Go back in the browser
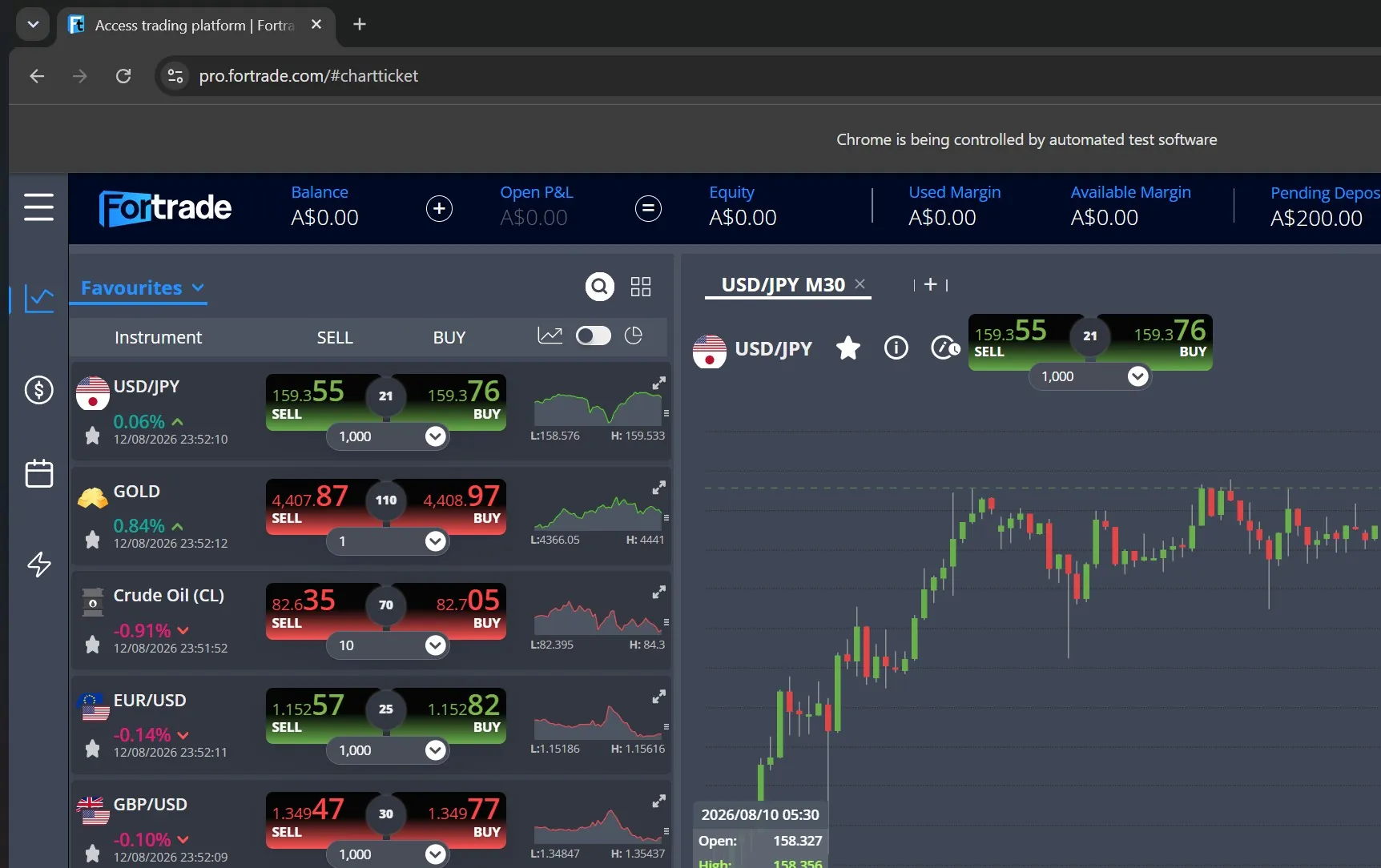This screenshot has width=1381, height=868. pos(37,76)
